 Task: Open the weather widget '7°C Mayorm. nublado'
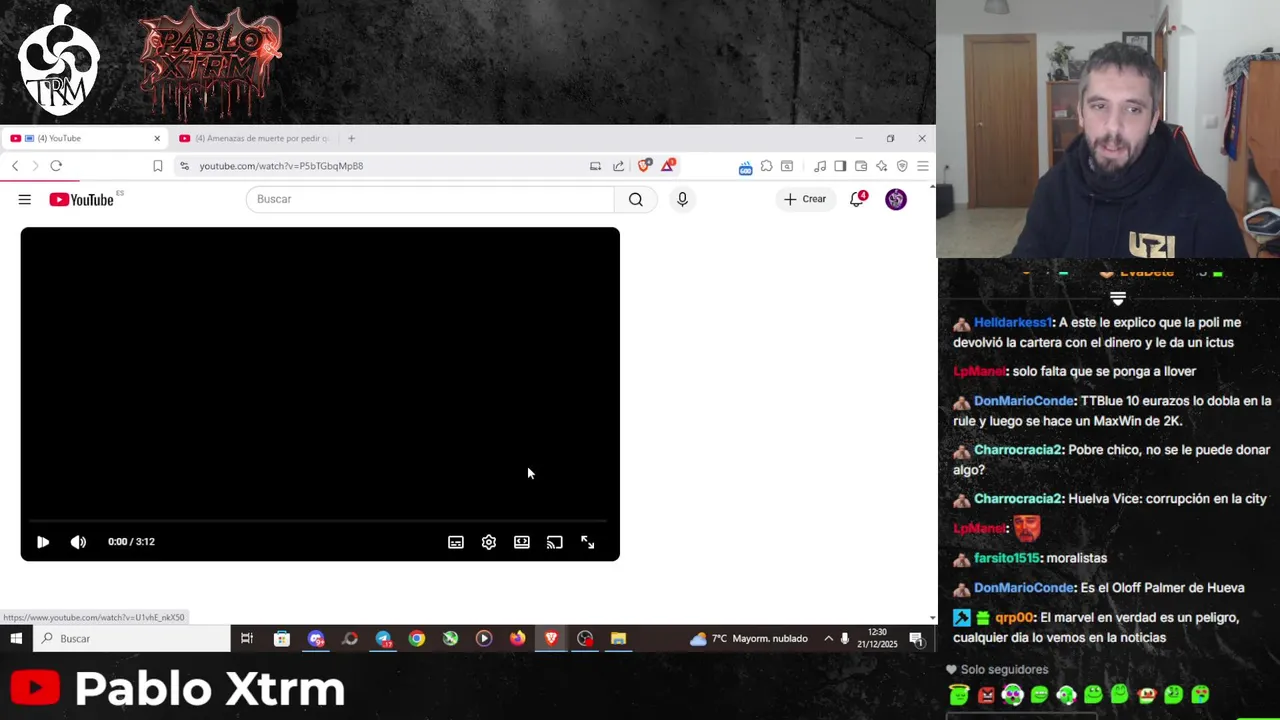click(x=749, y=639)
